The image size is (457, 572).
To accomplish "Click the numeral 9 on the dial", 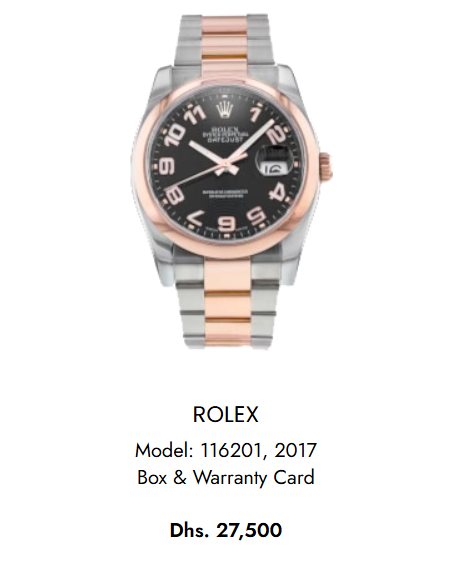I will pyautogui.click(x=166, y=166).
